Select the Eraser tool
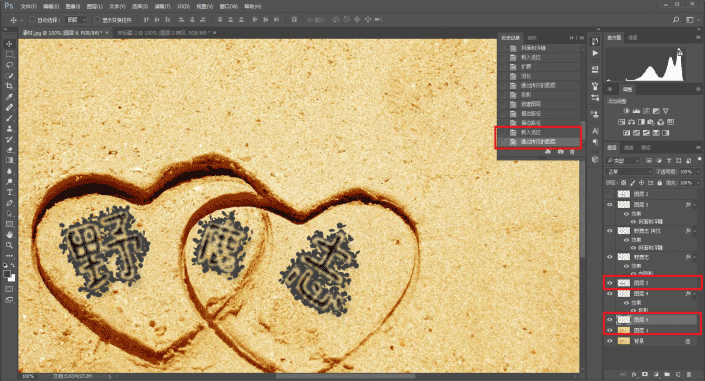Screen dimensions: 705x381 [9, 150]
